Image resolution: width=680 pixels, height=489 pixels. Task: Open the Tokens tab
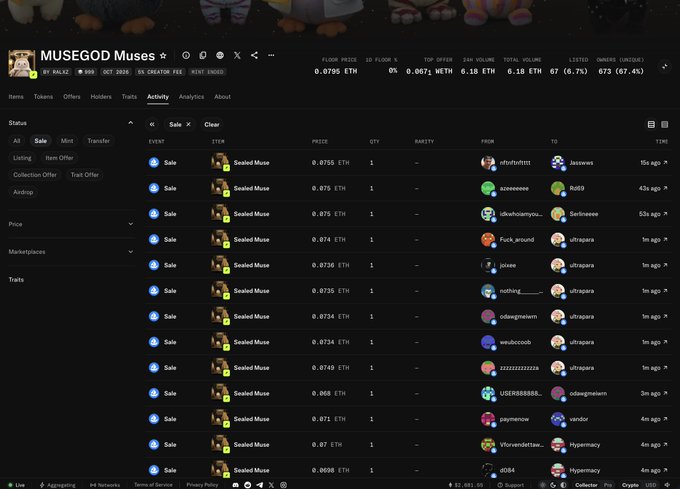(x=43, y=97)
